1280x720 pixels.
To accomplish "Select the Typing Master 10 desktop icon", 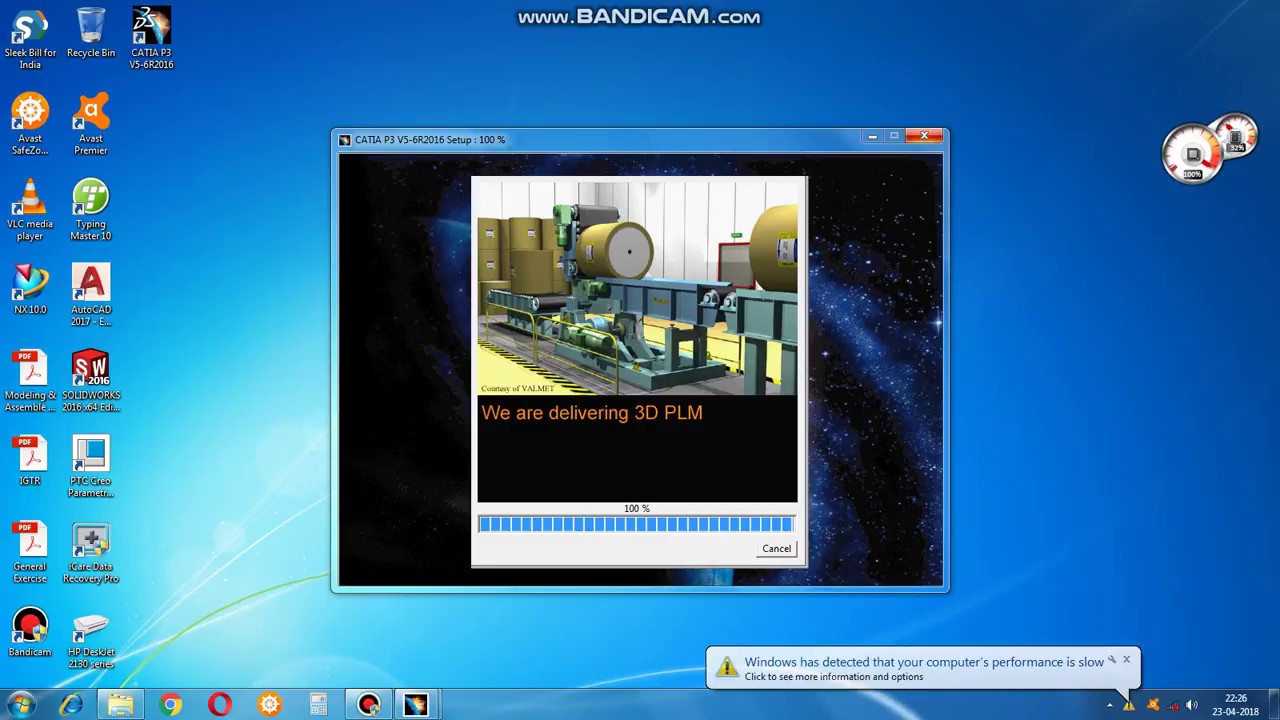I will coord(91,210).
